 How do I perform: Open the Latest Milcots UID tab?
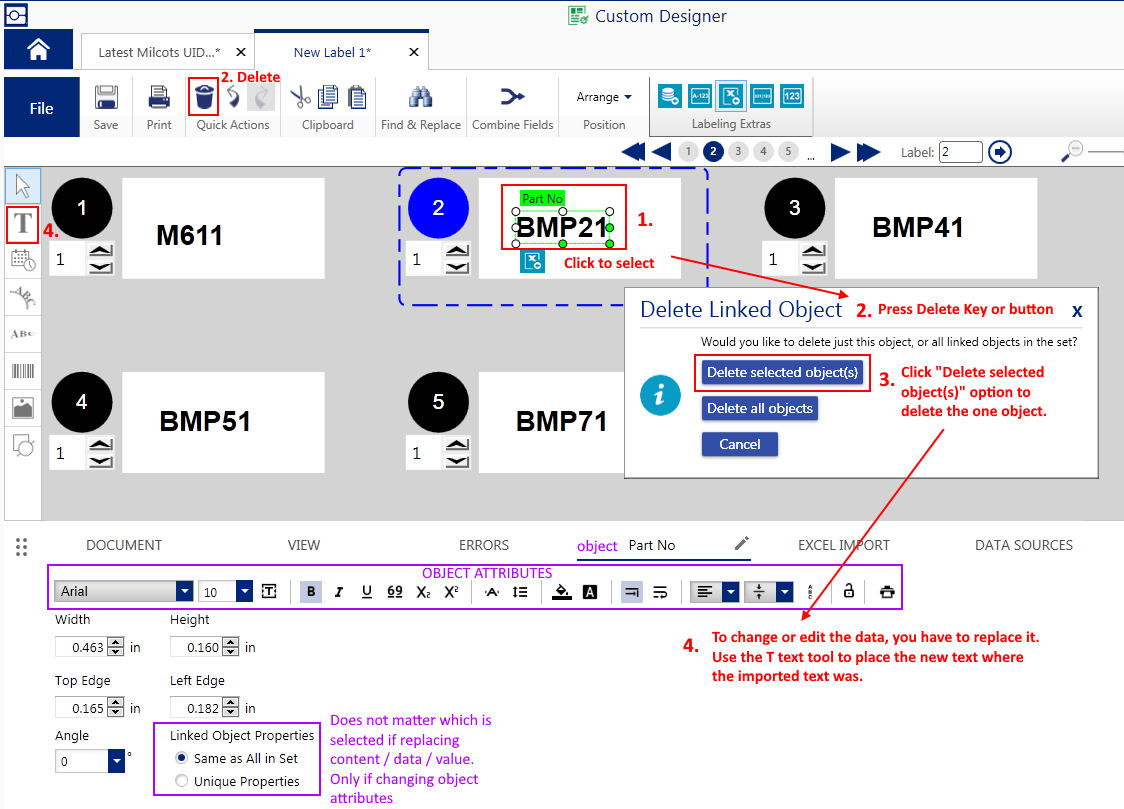point(159,52)
